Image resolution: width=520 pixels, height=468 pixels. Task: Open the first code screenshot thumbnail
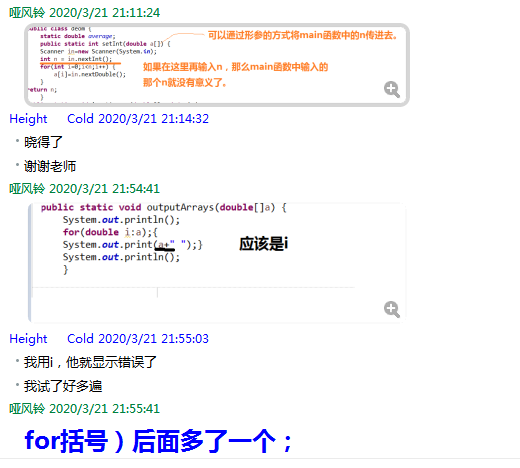tap(217, 65)
